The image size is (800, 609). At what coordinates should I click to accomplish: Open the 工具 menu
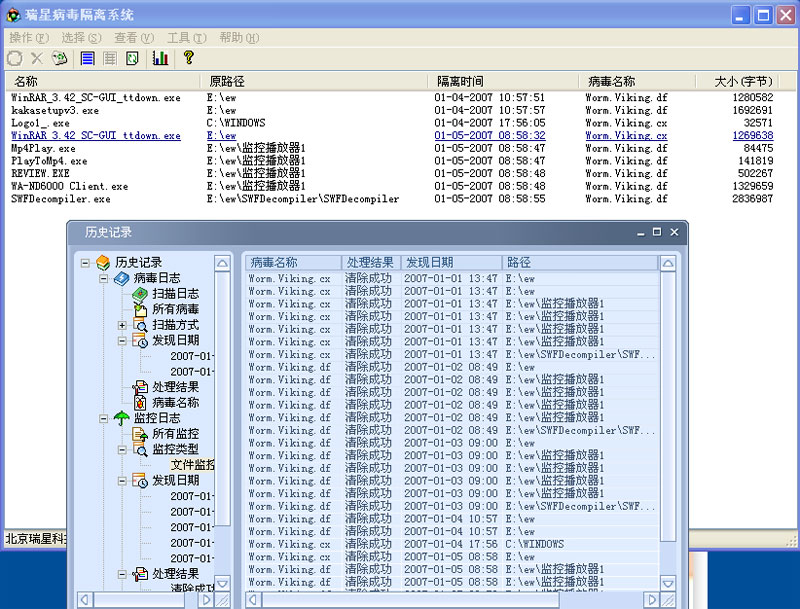[x=186, y=37]
